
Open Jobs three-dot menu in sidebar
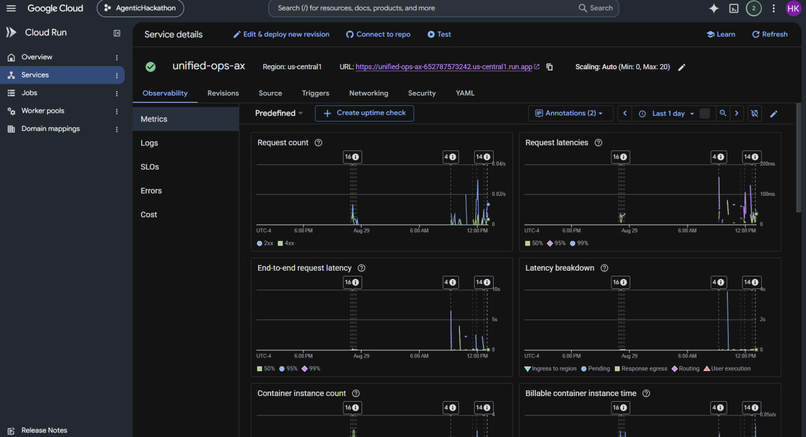(117, 94)
